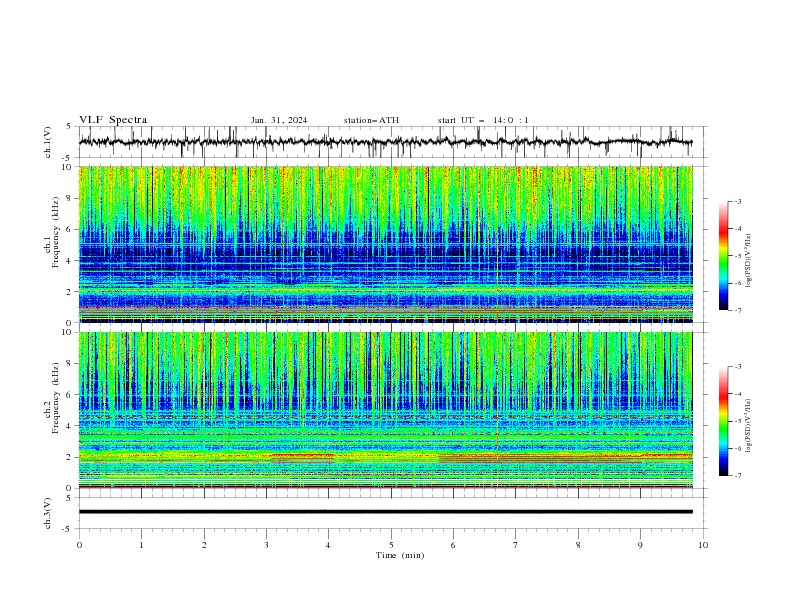Click the red 2 kHz band in ch.2 near minute 3.5
Image resolution: width=792 pixels, height=612 pixels.
pyautogui.click(x=303, y=456)
